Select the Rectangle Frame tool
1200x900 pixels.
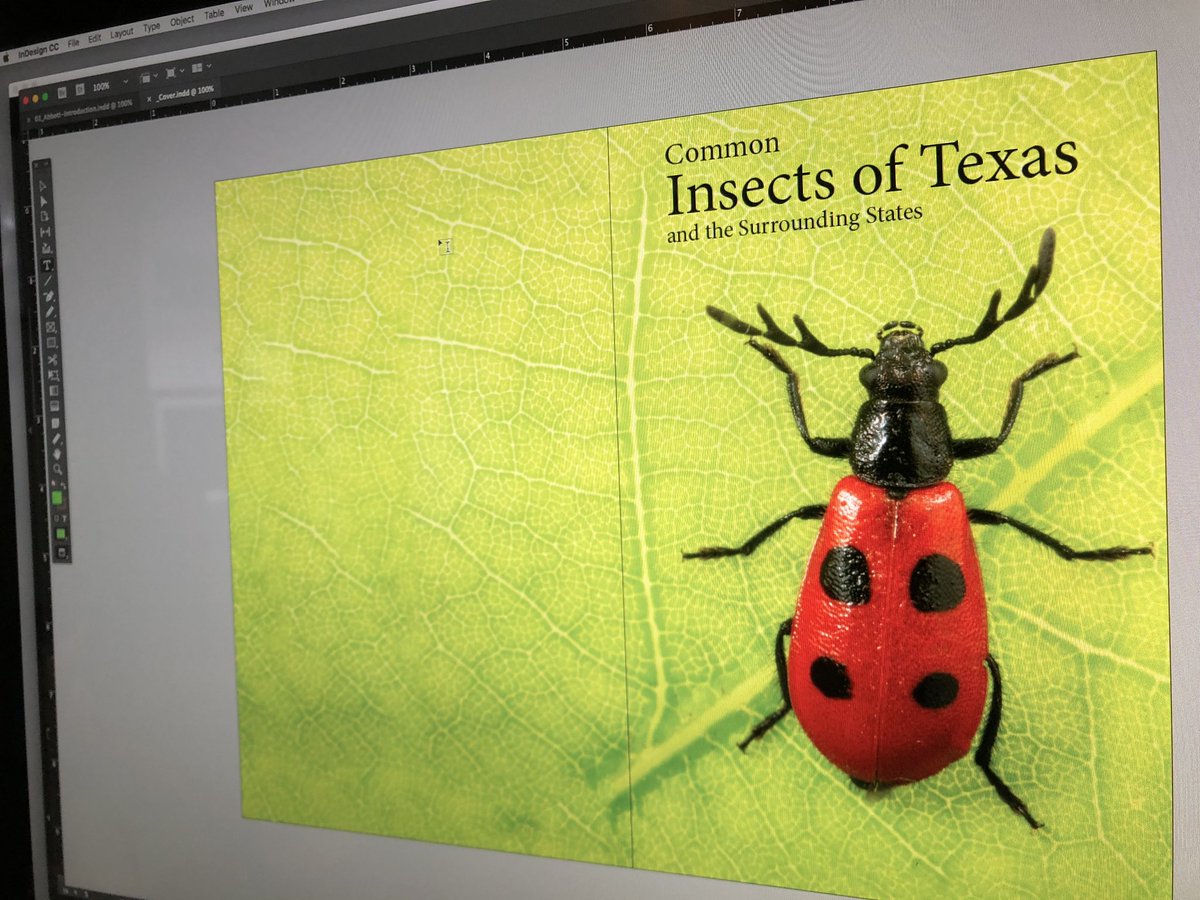[51, 326]
